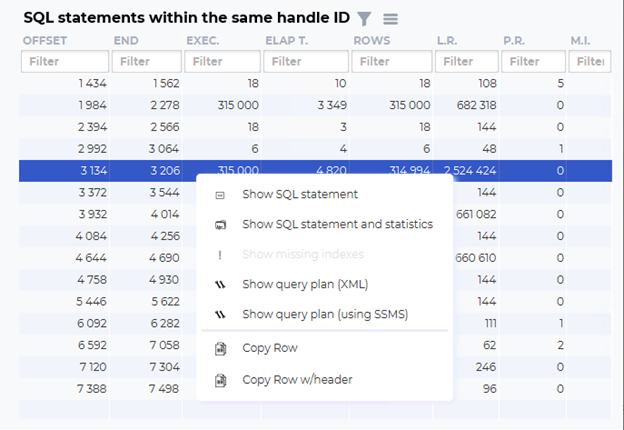Select Show SQL statement menu entry
This screenshot has width=624, height=430.
(300, 194)
